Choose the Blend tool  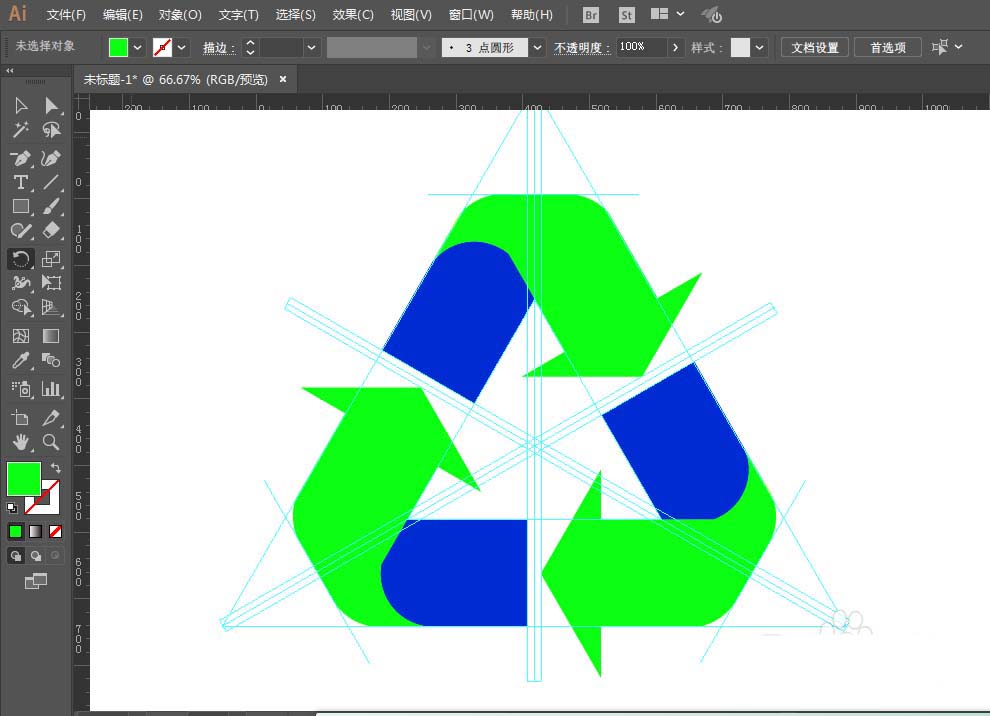(51, 361)
